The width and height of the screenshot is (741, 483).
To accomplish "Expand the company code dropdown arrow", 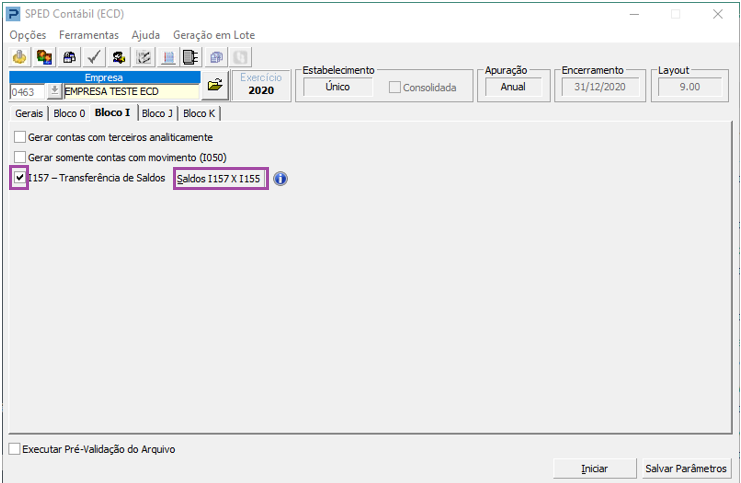I will tap(54, 91).
